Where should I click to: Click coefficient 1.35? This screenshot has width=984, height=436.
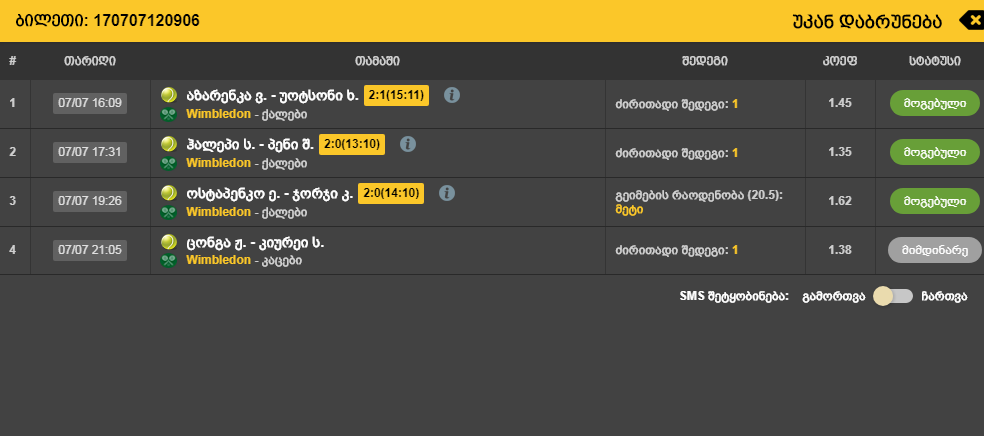click(840, 152)
